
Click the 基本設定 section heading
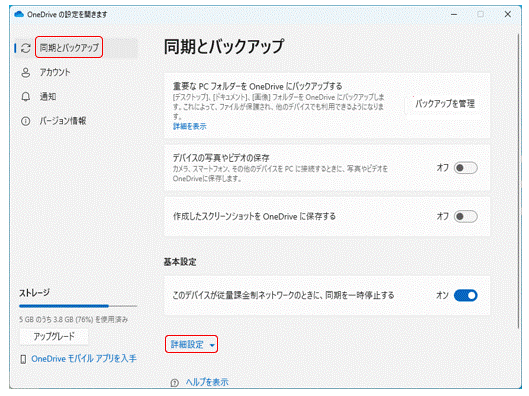pyautogui.click(x=180, y=262)
